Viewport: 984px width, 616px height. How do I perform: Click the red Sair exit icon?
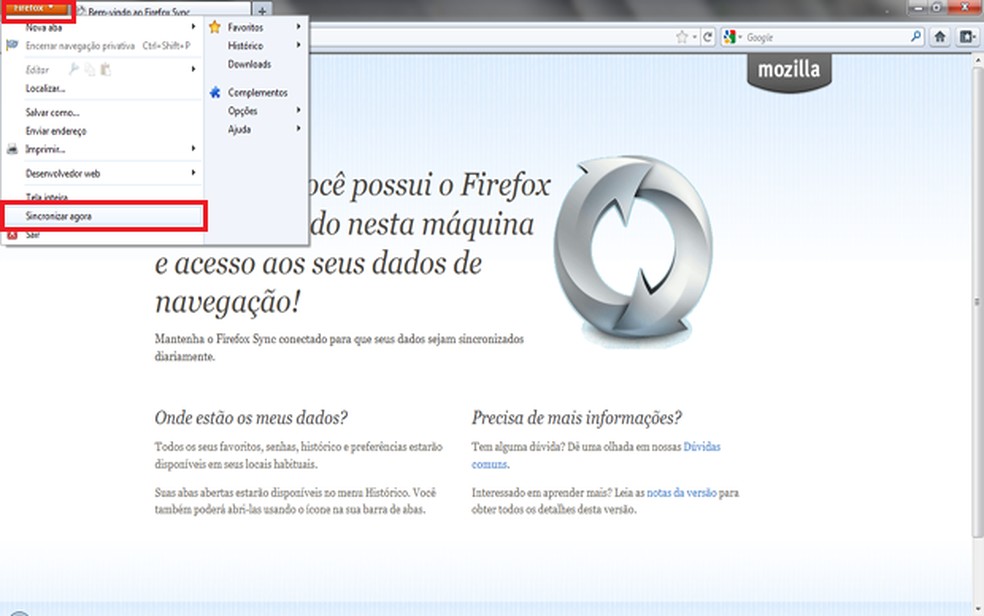pos(12,235)
